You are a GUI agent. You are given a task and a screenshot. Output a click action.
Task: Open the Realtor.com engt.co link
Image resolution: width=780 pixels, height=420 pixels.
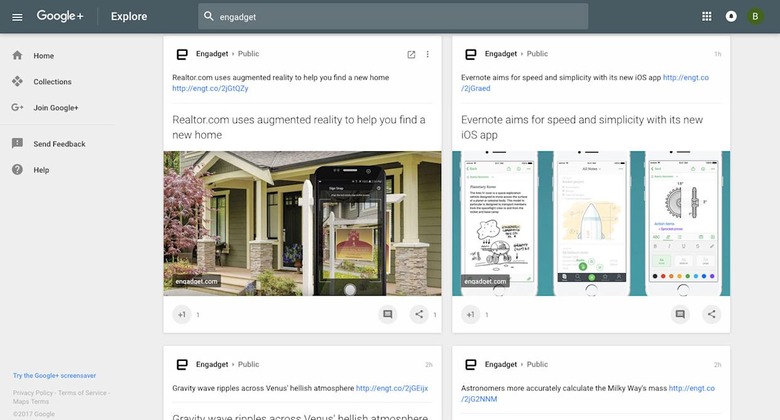(x=210, y=88)
